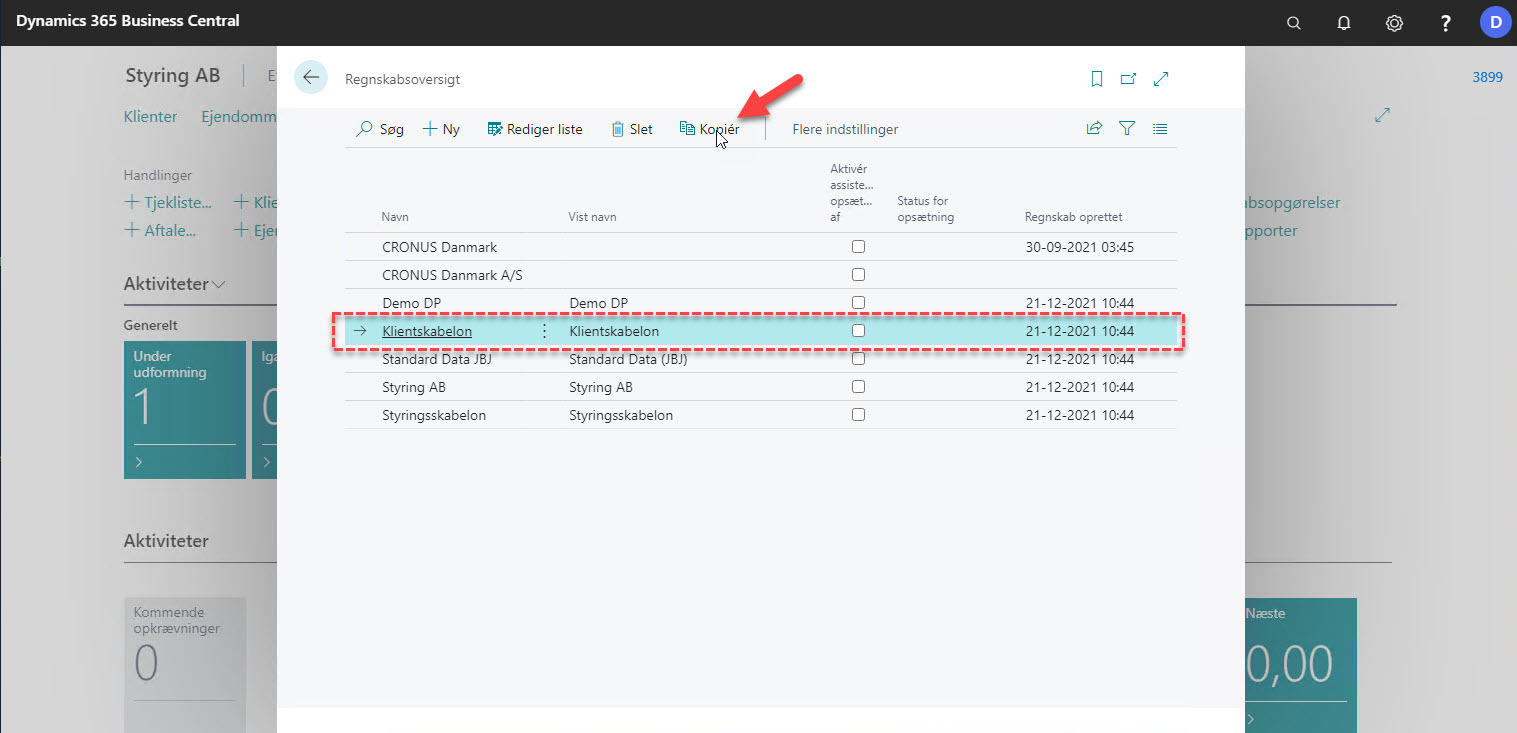Open the notifications bell

(x=1344, y=22)
